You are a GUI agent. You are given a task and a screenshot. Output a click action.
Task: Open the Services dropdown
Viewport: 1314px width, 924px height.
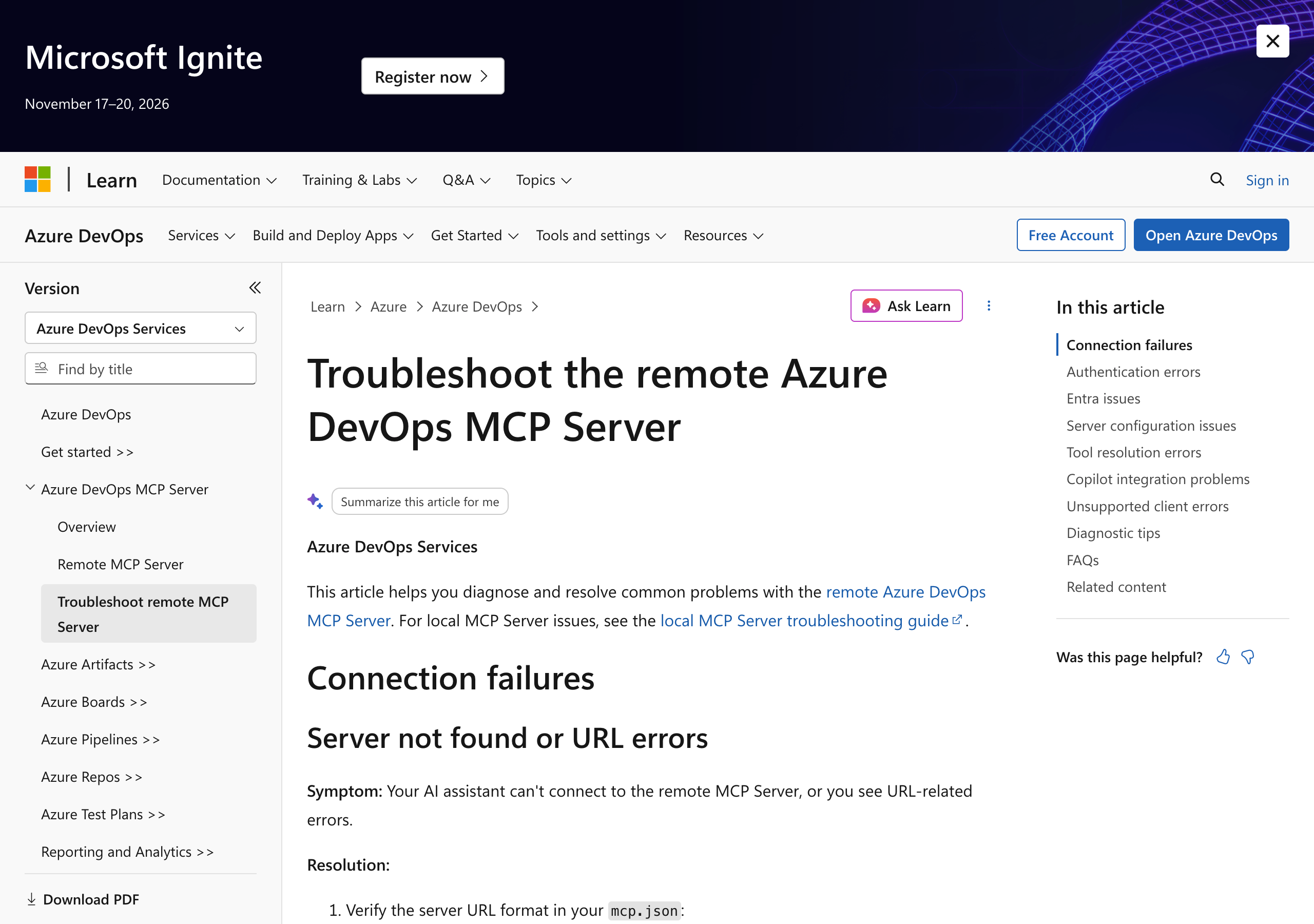(x=201, y=236)
